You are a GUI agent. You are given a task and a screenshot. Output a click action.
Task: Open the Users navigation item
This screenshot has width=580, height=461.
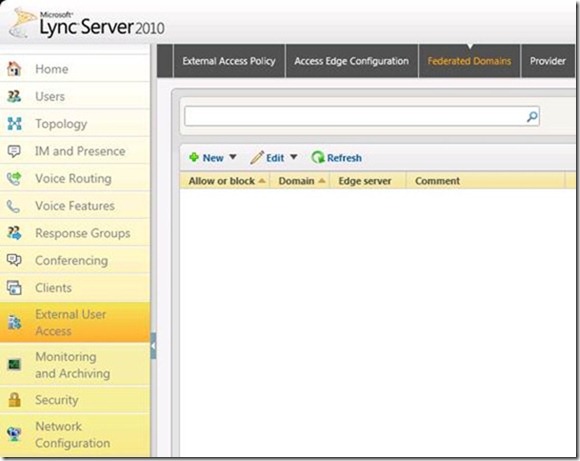pos(75,96)
